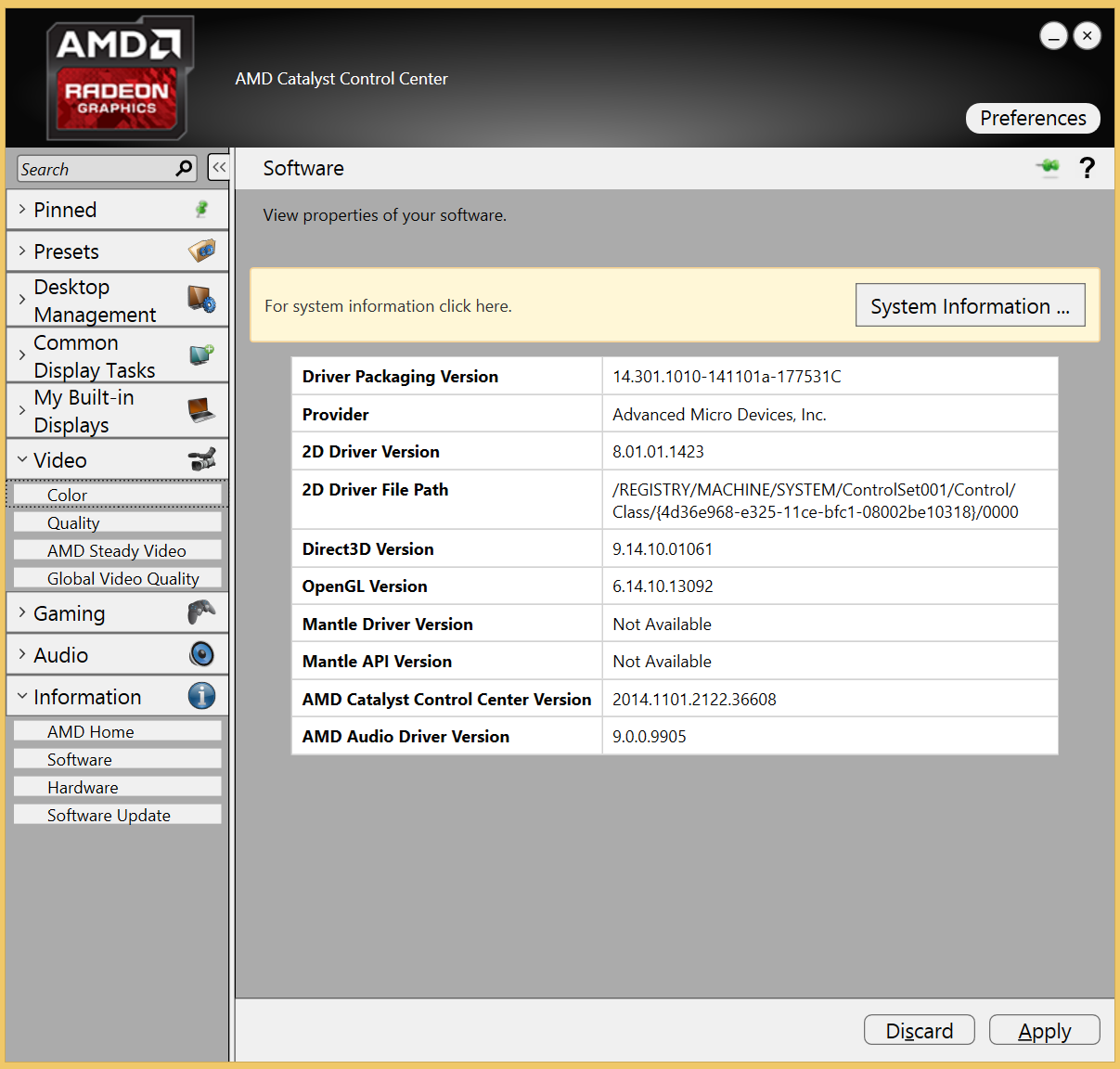Click the 2D Driver File Path registry value

(x=816, y=500)
